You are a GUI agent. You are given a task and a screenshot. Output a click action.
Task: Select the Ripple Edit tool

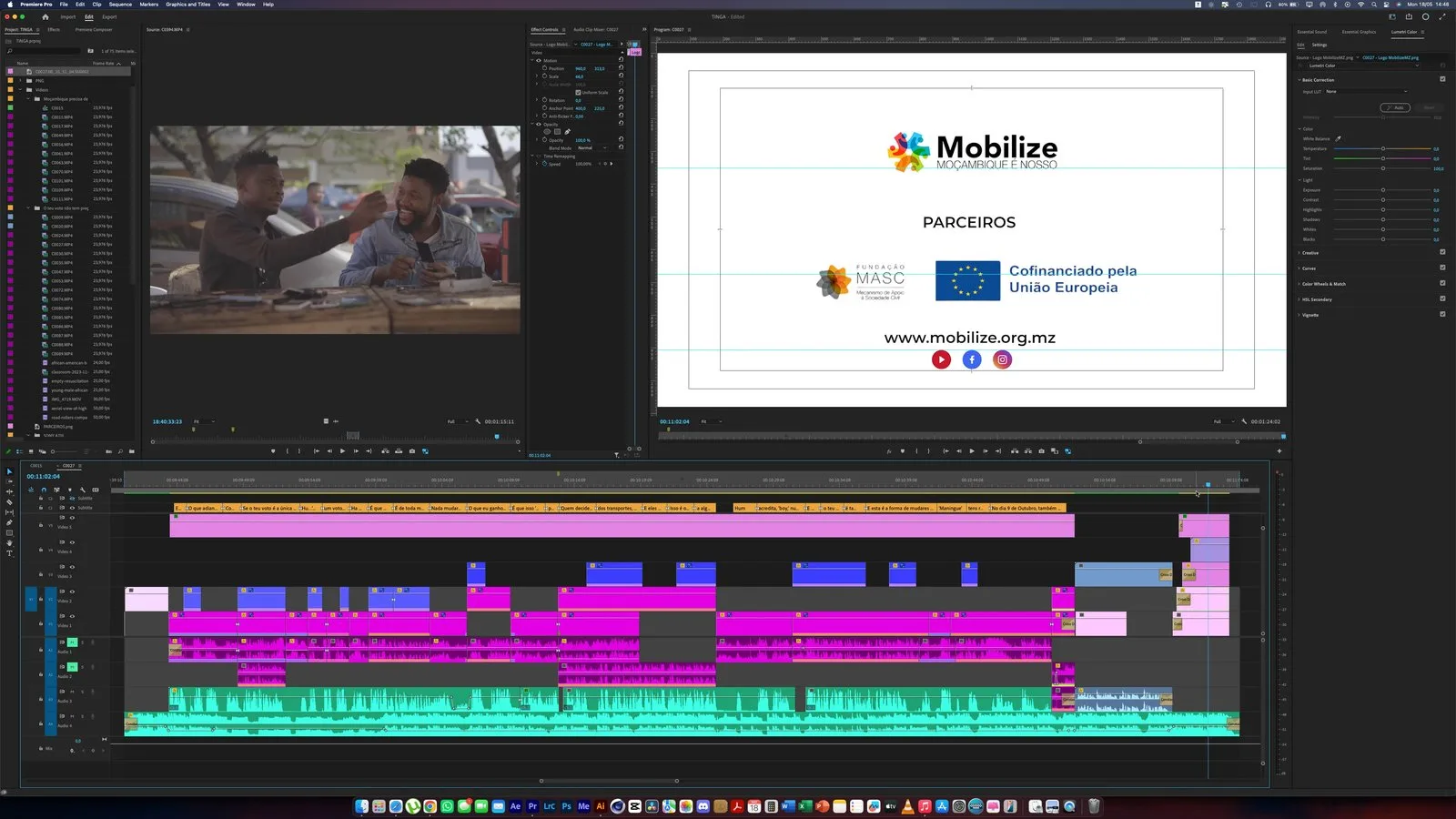coord(9,491)
